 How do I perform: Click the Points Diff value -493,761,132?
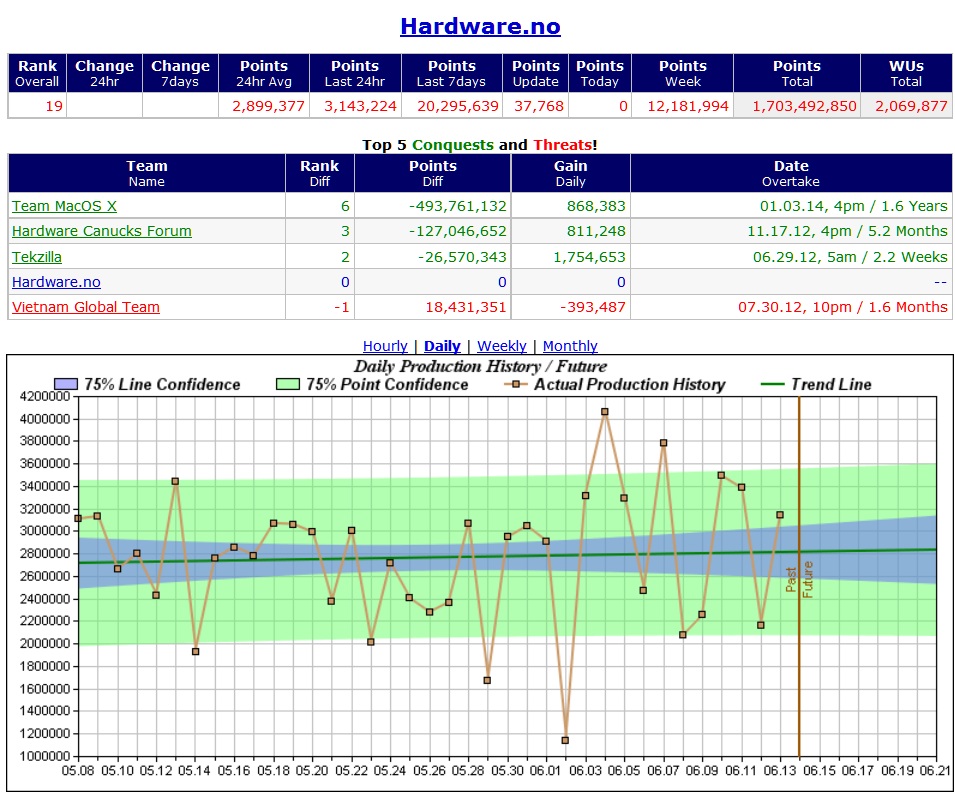coord(457,206)
